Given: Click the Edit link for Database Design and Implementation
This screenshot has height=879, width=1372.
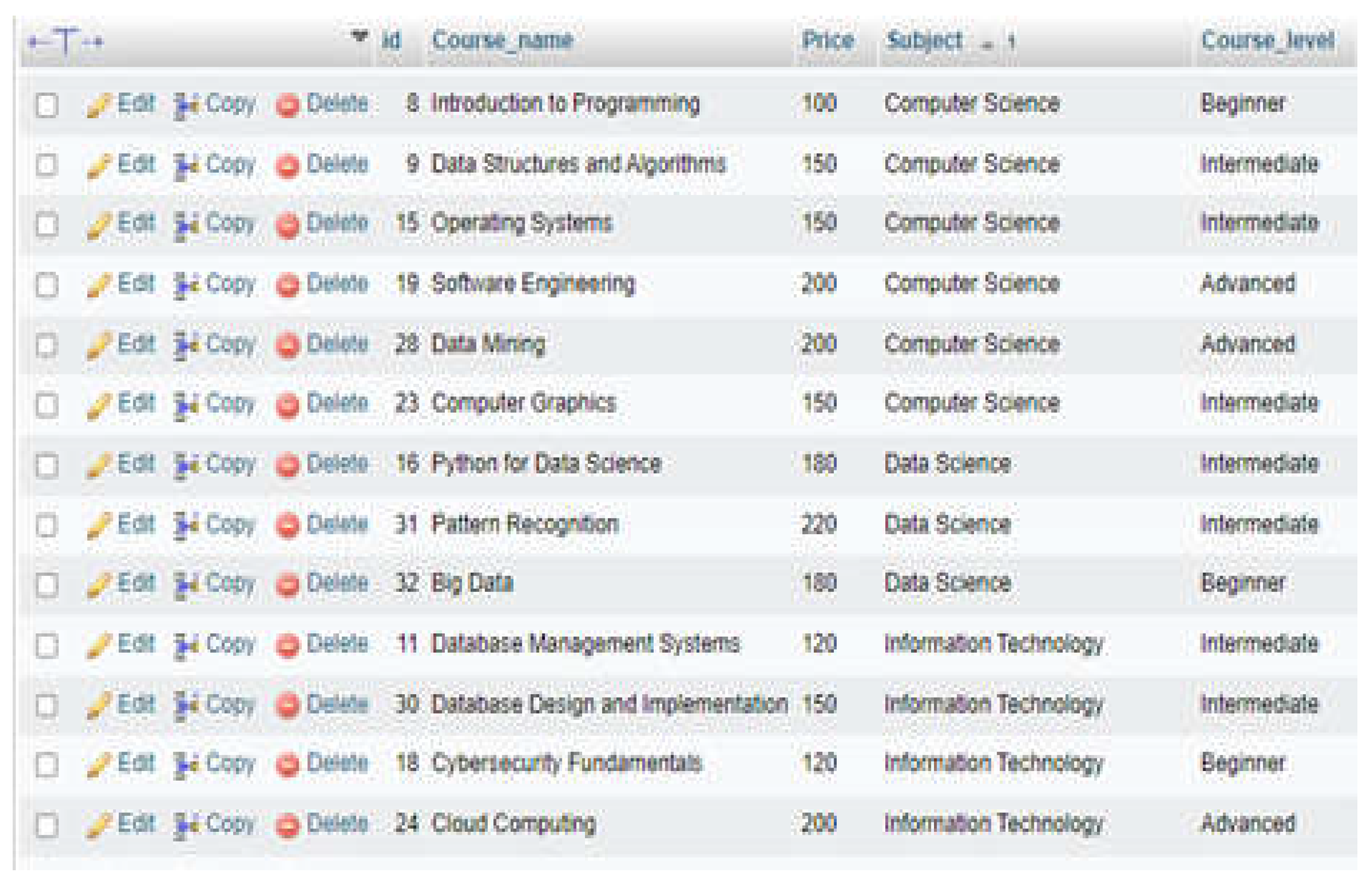Looking at the screenshot, I should 136,704.
